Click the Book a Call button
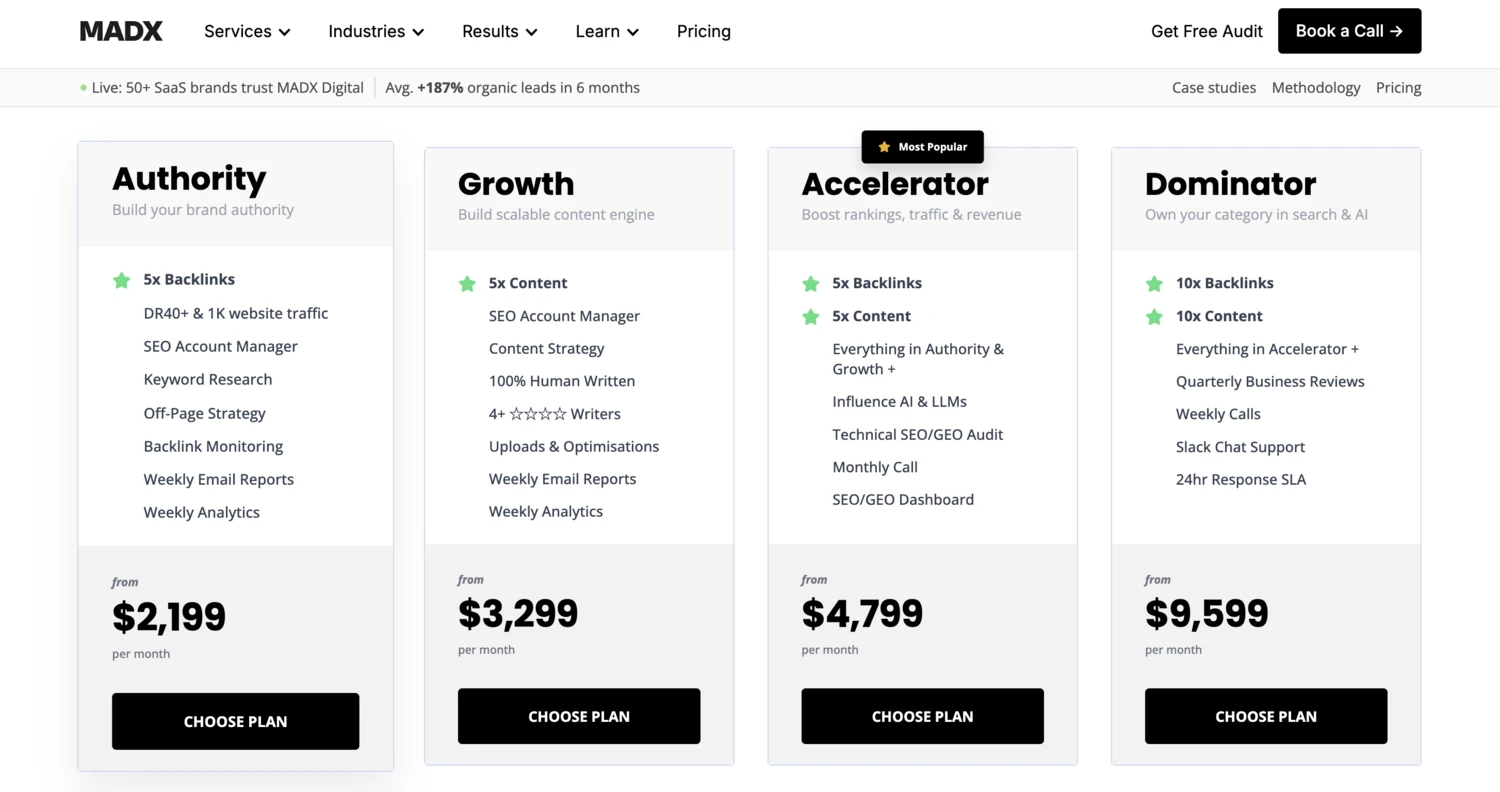Image resolution: width=1500 pixels, height=792 pixels. point(1350,31)
